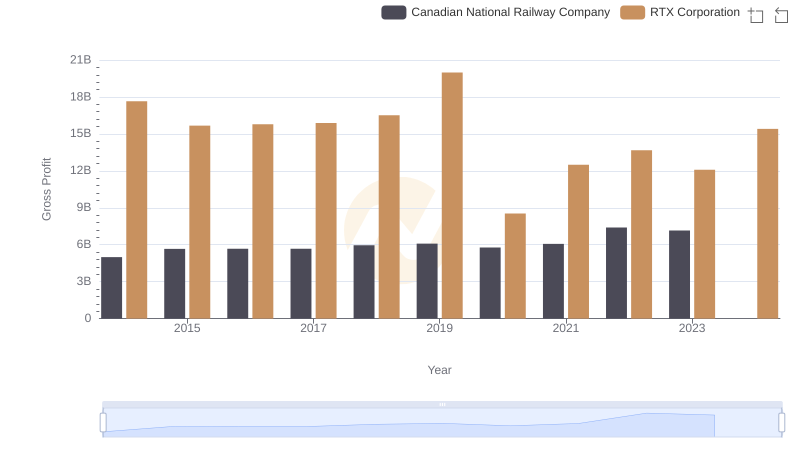
Task: Click the RTX bar for 2020
Action: tap(515, 266)
